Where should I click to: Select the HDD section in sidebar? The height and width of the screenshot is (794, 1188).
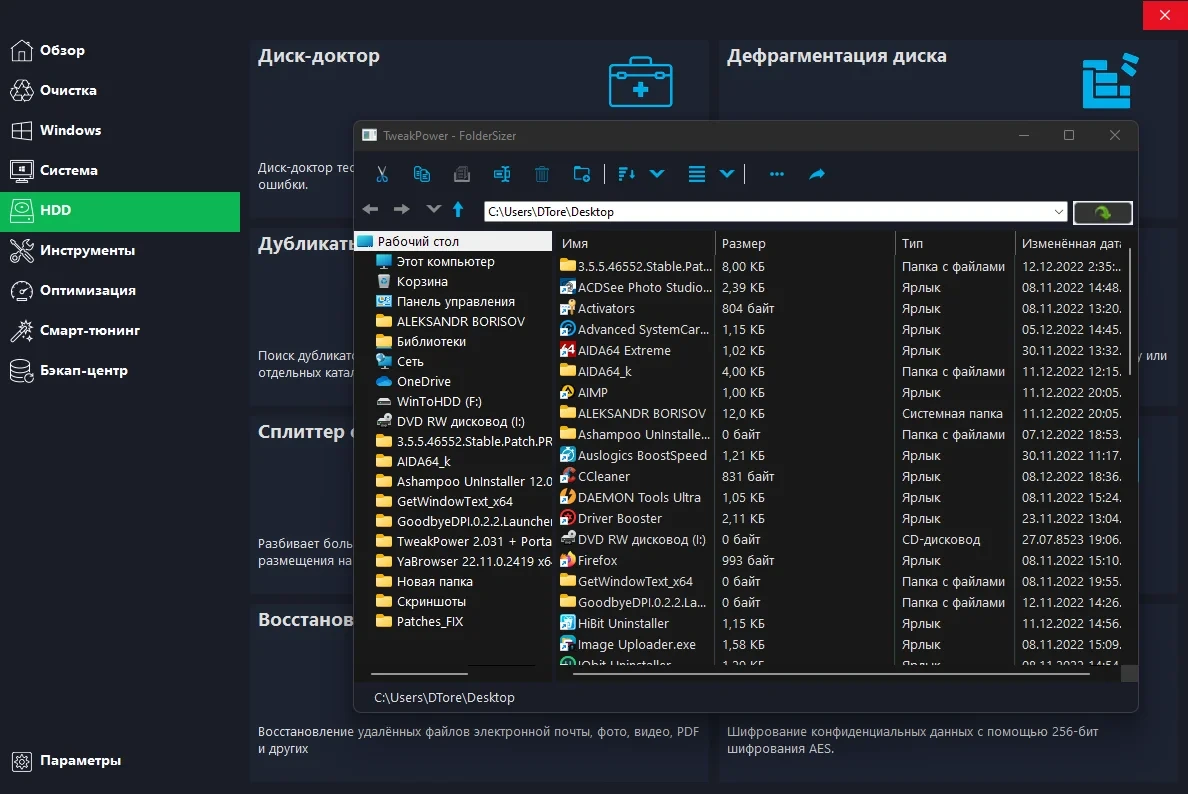pos(120,211)
